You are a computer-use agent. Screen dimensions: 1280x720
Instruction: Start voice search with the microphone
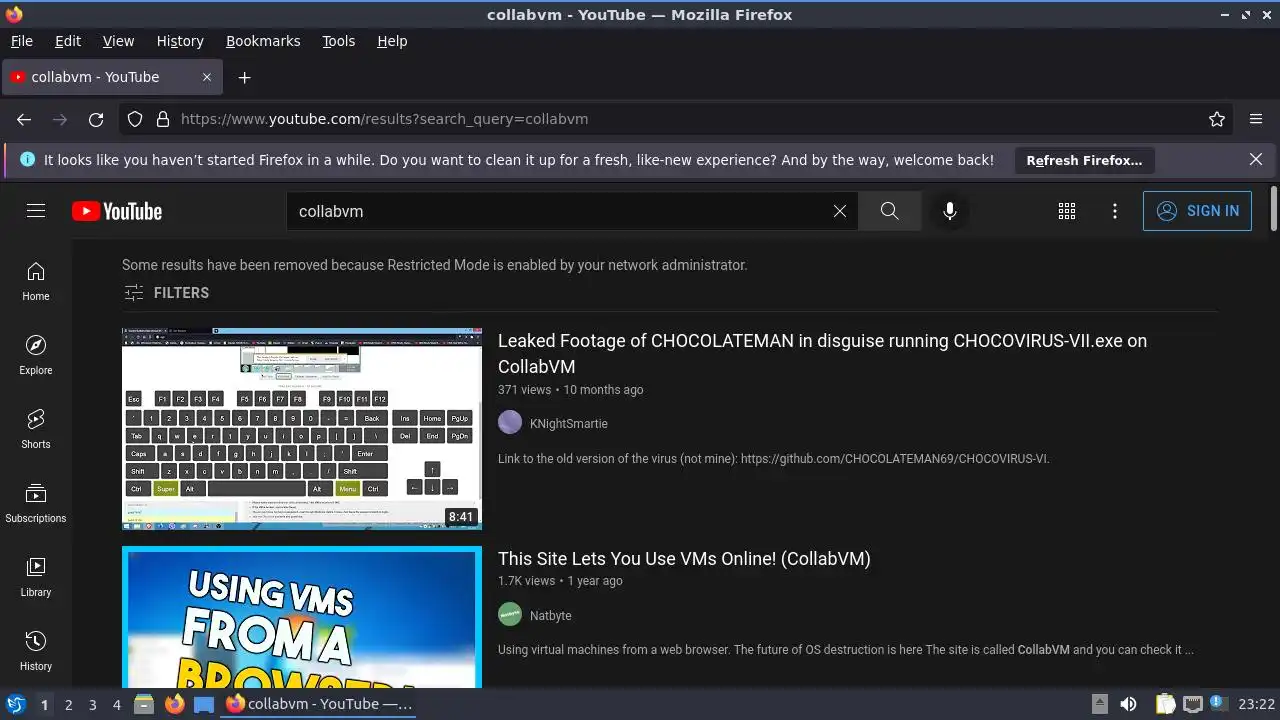coord(950,211)
